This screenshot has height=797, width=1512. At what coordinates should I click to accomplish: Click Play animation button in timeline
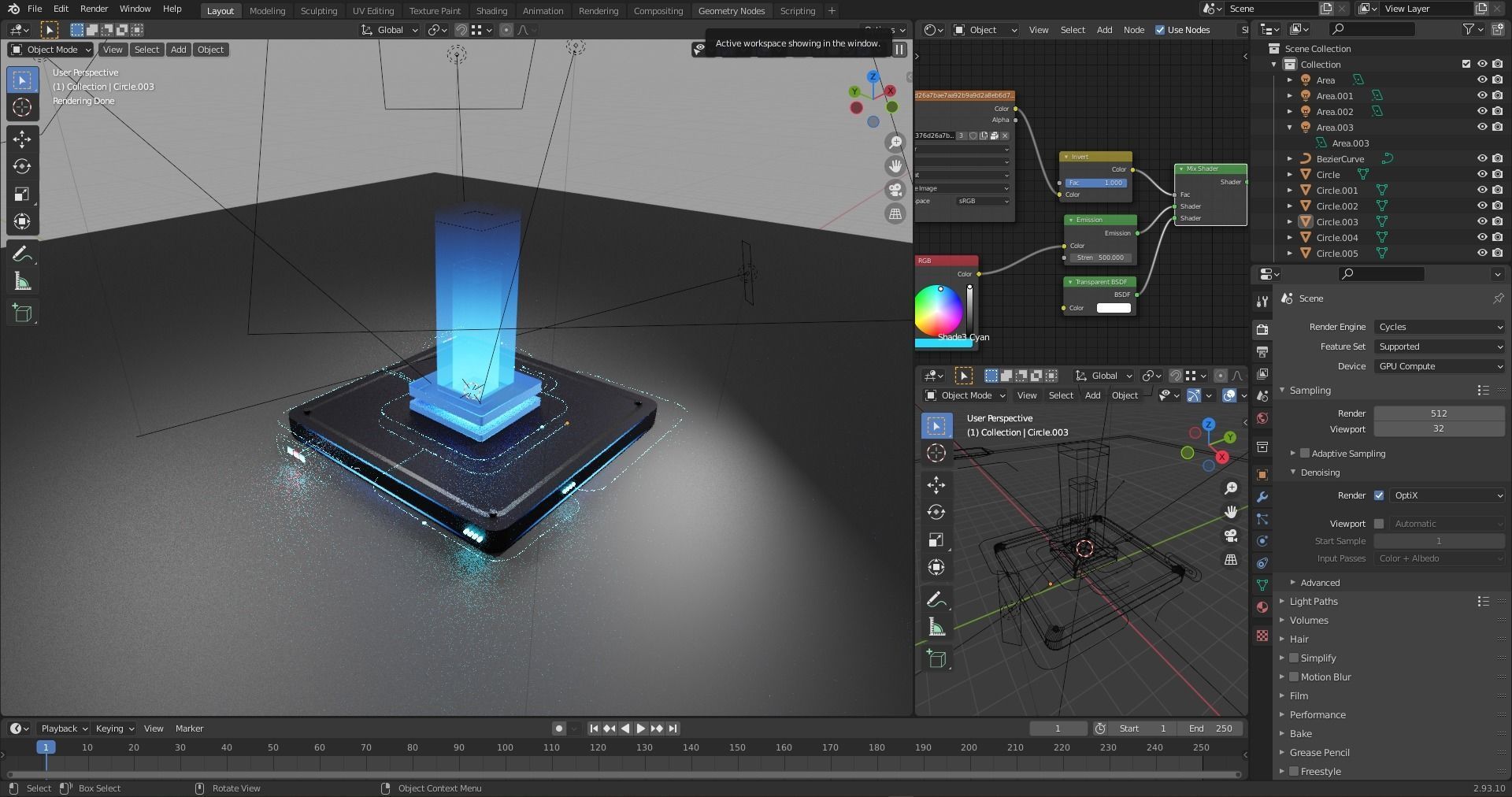(x=641, y=728)
